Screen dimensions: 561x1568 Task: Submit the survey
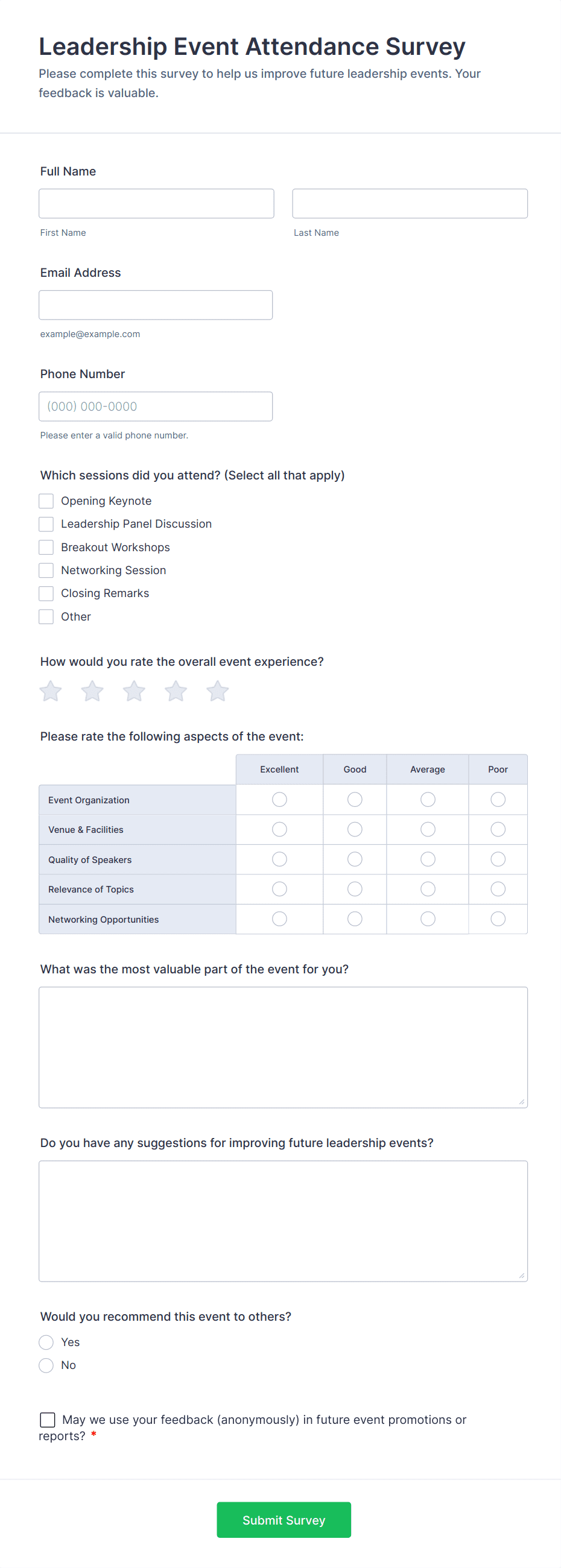[x=284, y=1520]
